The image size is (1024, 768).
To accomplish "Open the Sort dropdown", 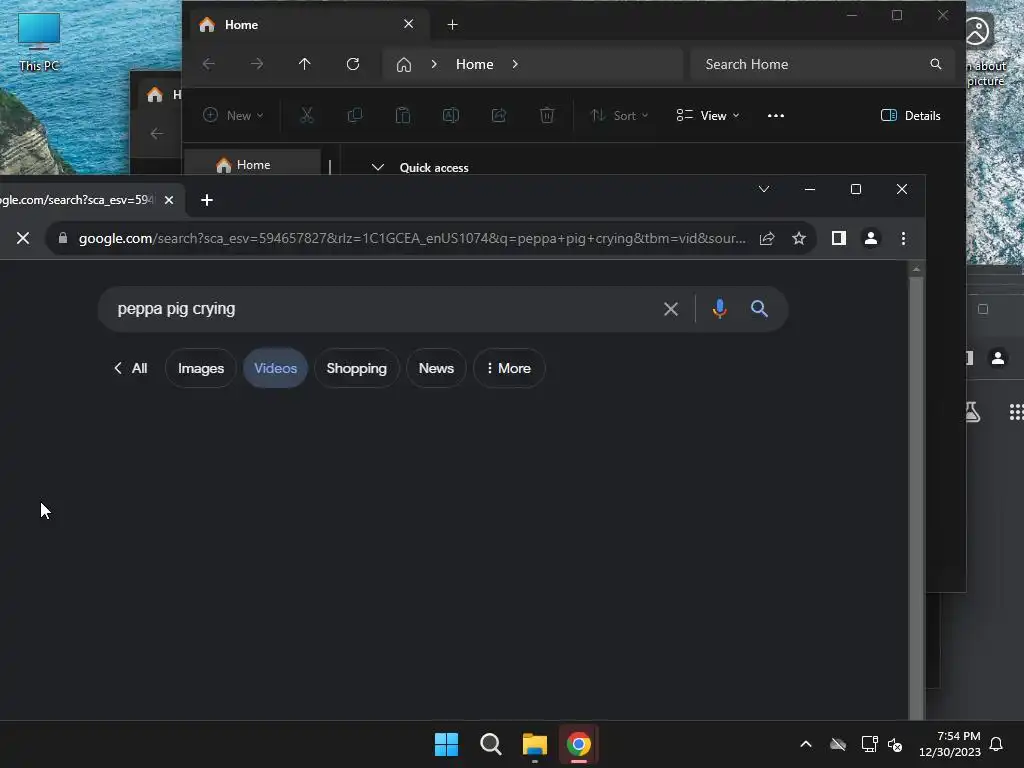I will (x=619, y=116).
